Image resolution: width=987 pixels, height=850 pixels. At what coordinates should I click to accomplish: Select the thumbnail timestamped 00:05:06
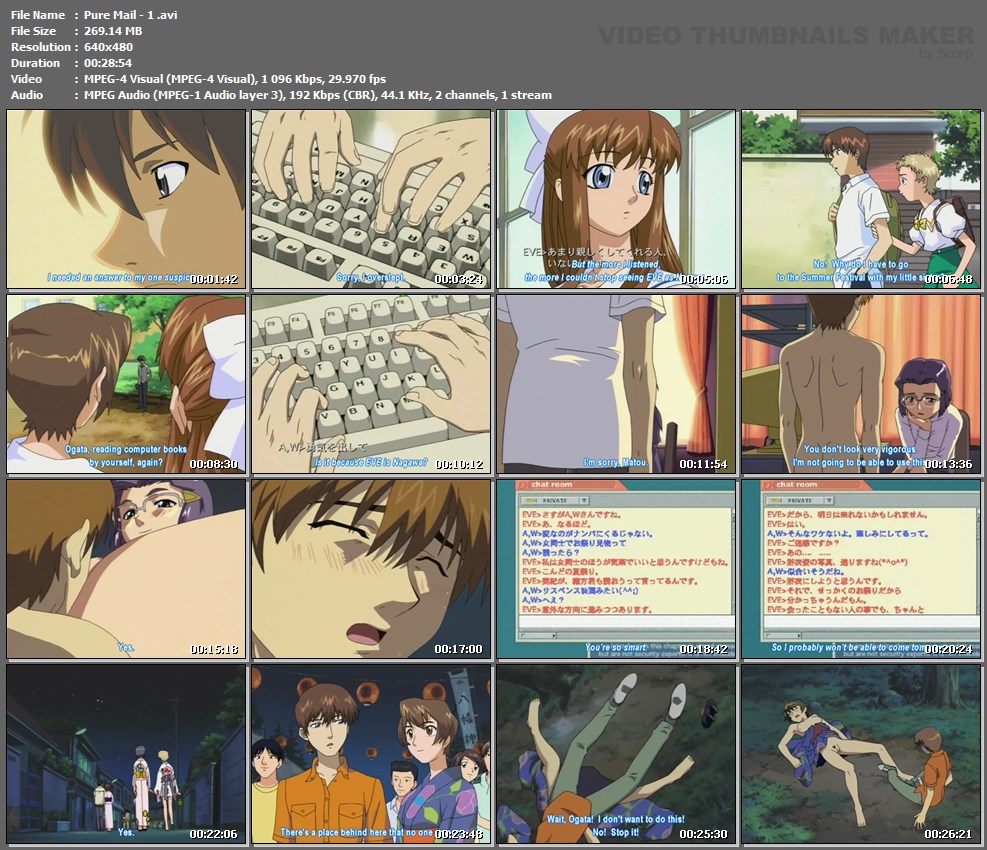pos(616,199)
